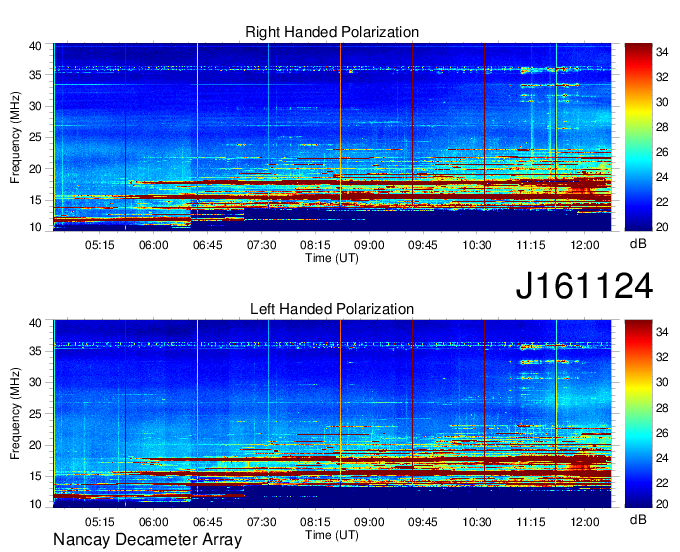The width and height of the screenshot is (680, 552).
Task: Click the 09:00 time label on top plot
Action: tap(369, 245)
